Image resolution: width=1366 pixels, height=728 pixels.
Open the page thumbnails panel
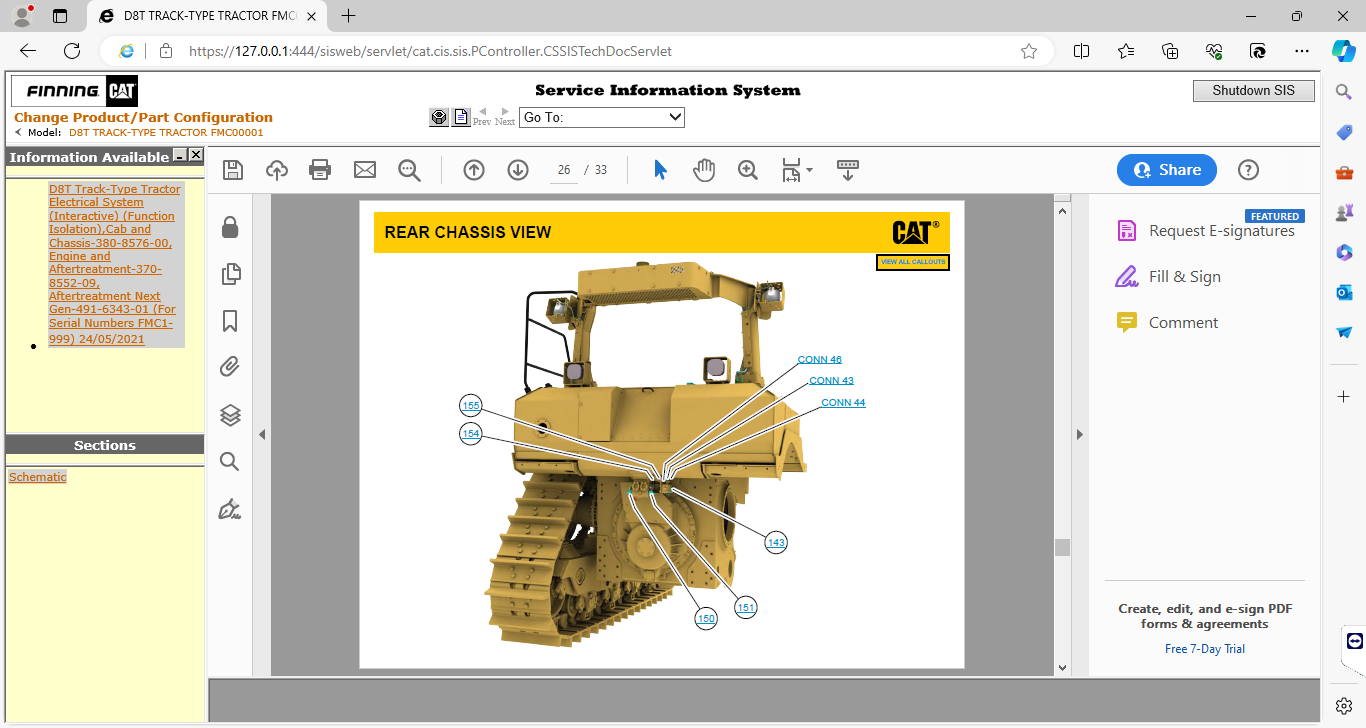tap(230, 274)
